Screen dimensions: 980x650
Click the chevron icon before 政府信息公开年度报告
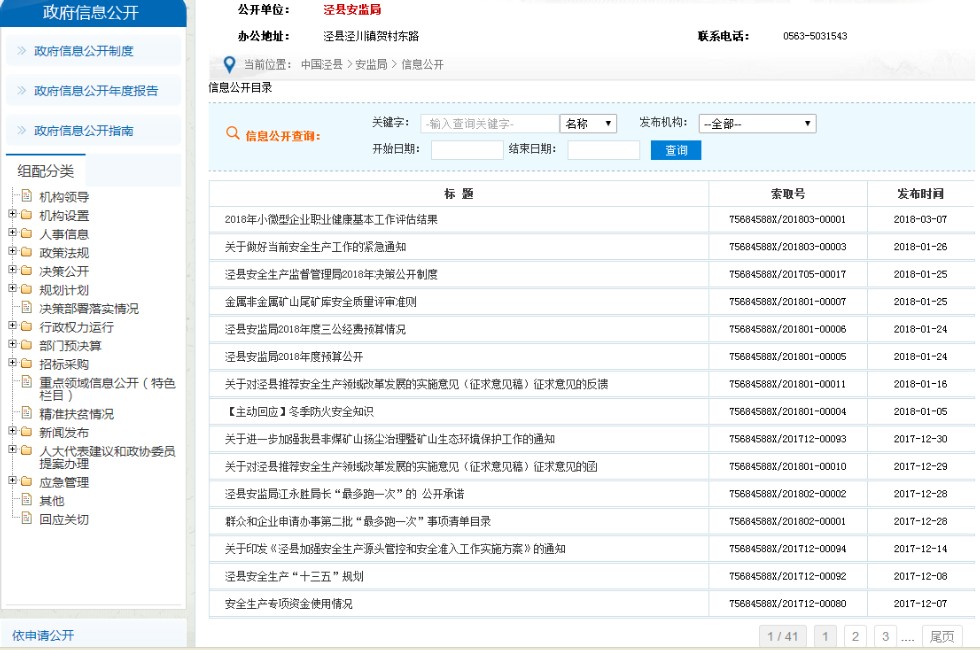point(22,91)
